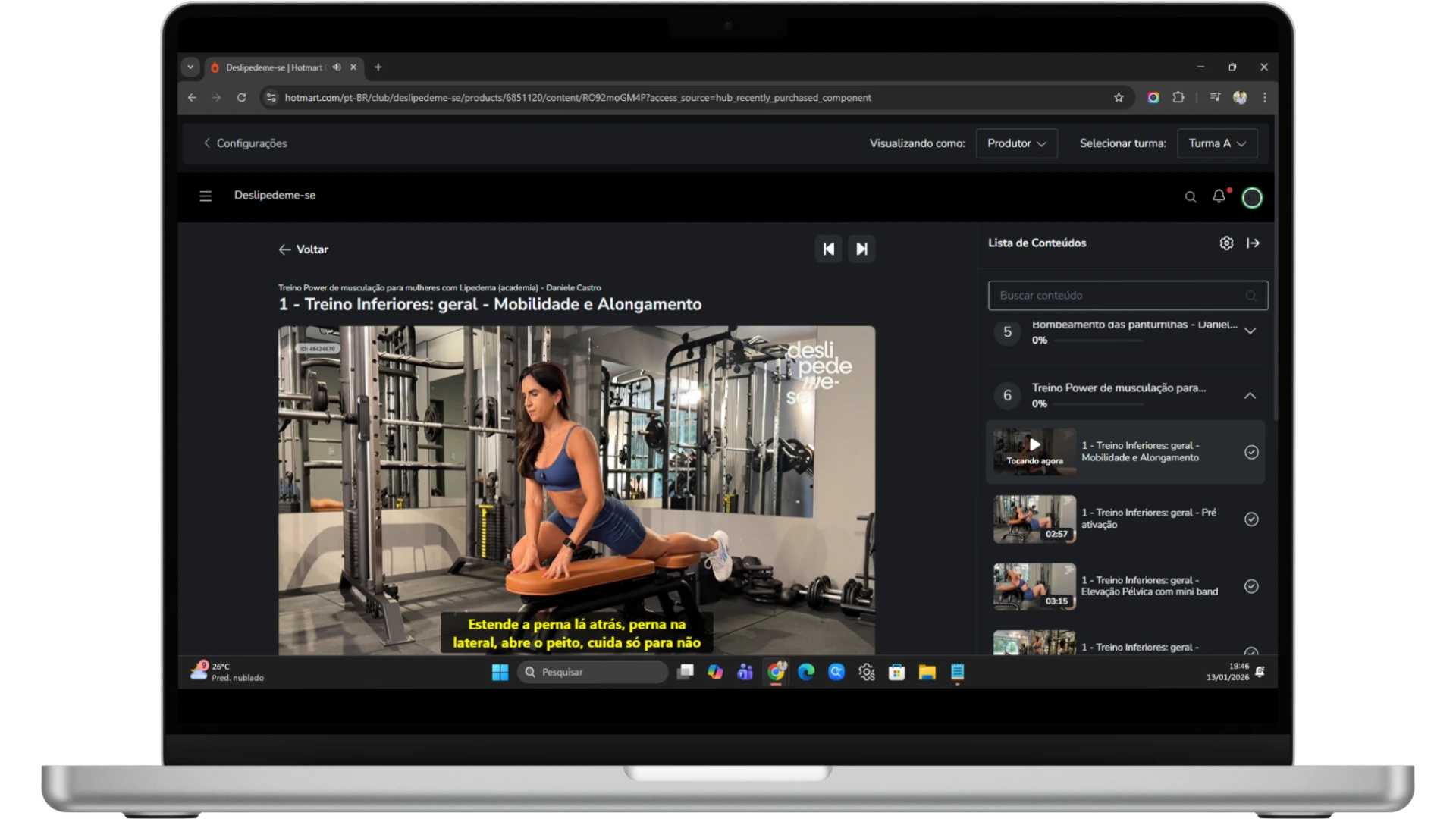Toggle completion for Elevação Pélvica lesson
Viewport: 1456px width, 819px height.
[1251, 586]
